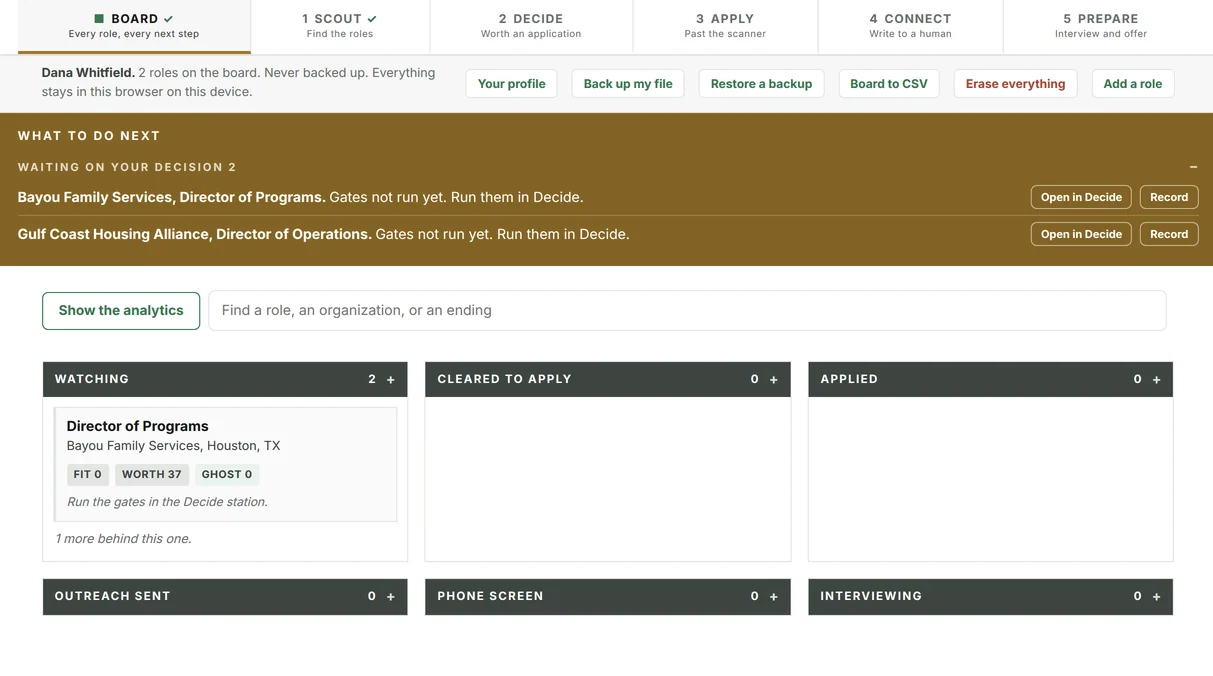The image size is (1213, 676).
Task: Click the WORTH 37 tag
Action: pyautogui.click(x=152, y=475)
